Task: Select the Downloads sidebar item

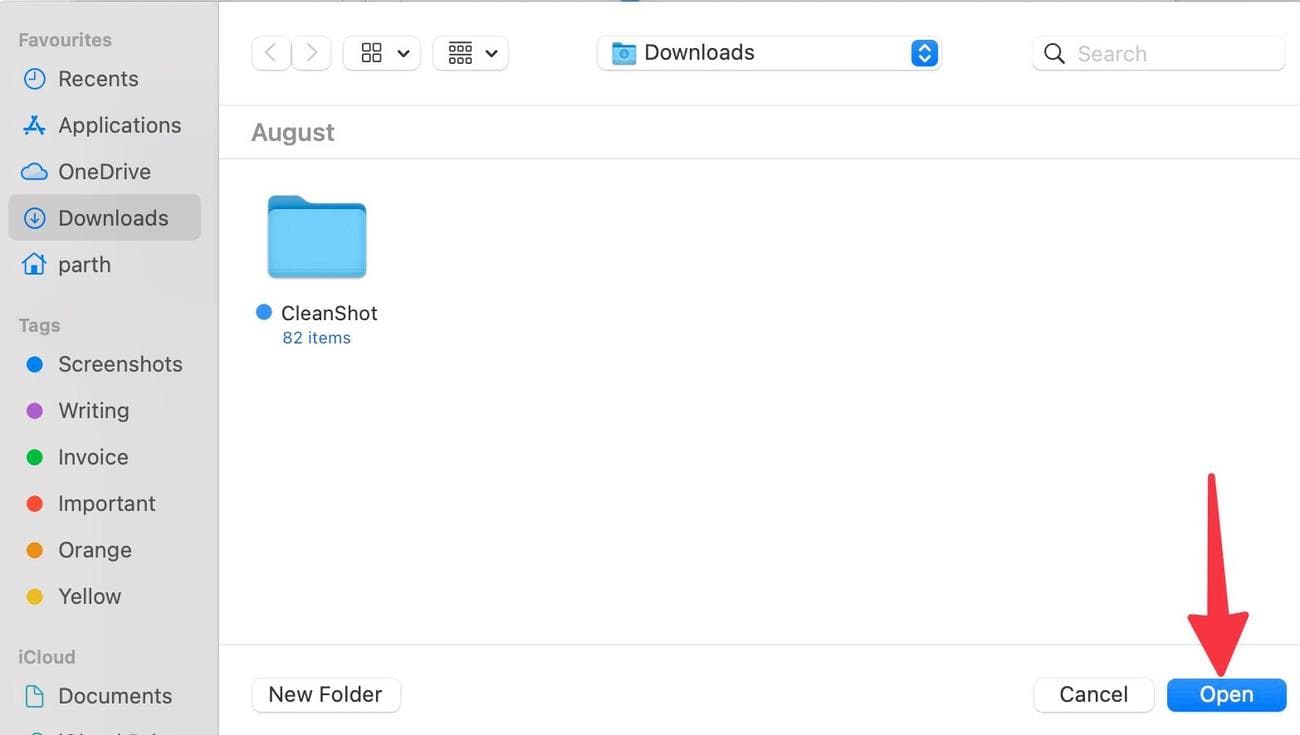Action: point(113,217)
